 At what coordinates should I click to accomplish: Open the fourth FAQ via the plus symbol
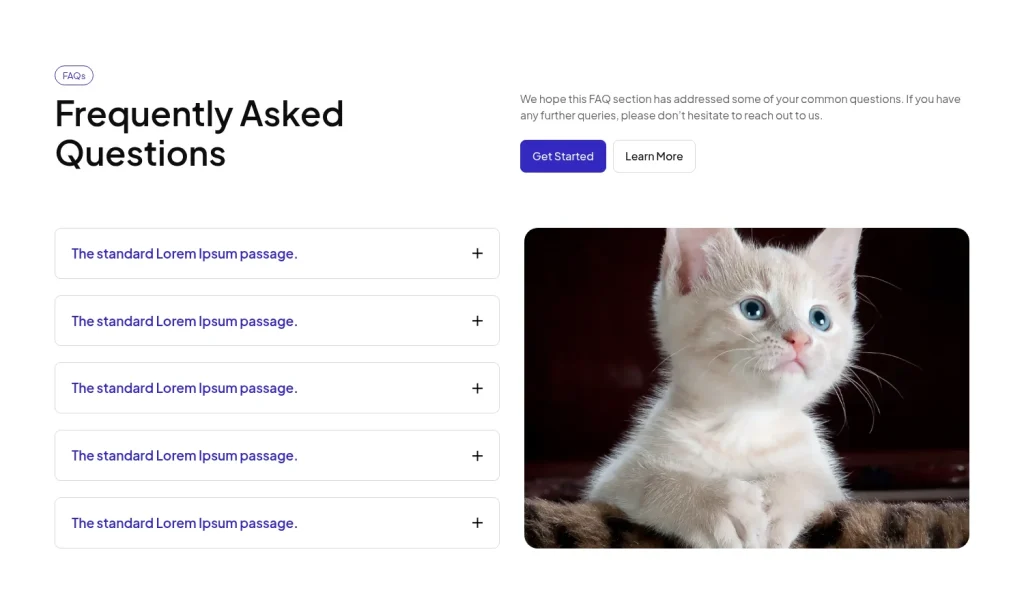[477, 455]
